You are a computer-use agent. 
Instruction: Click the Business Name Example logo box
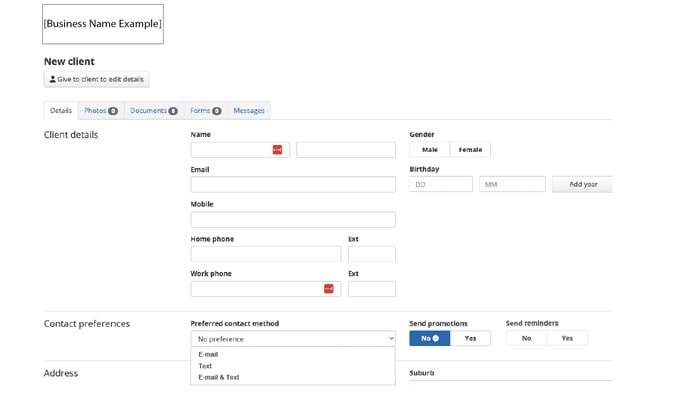(103, 24)
